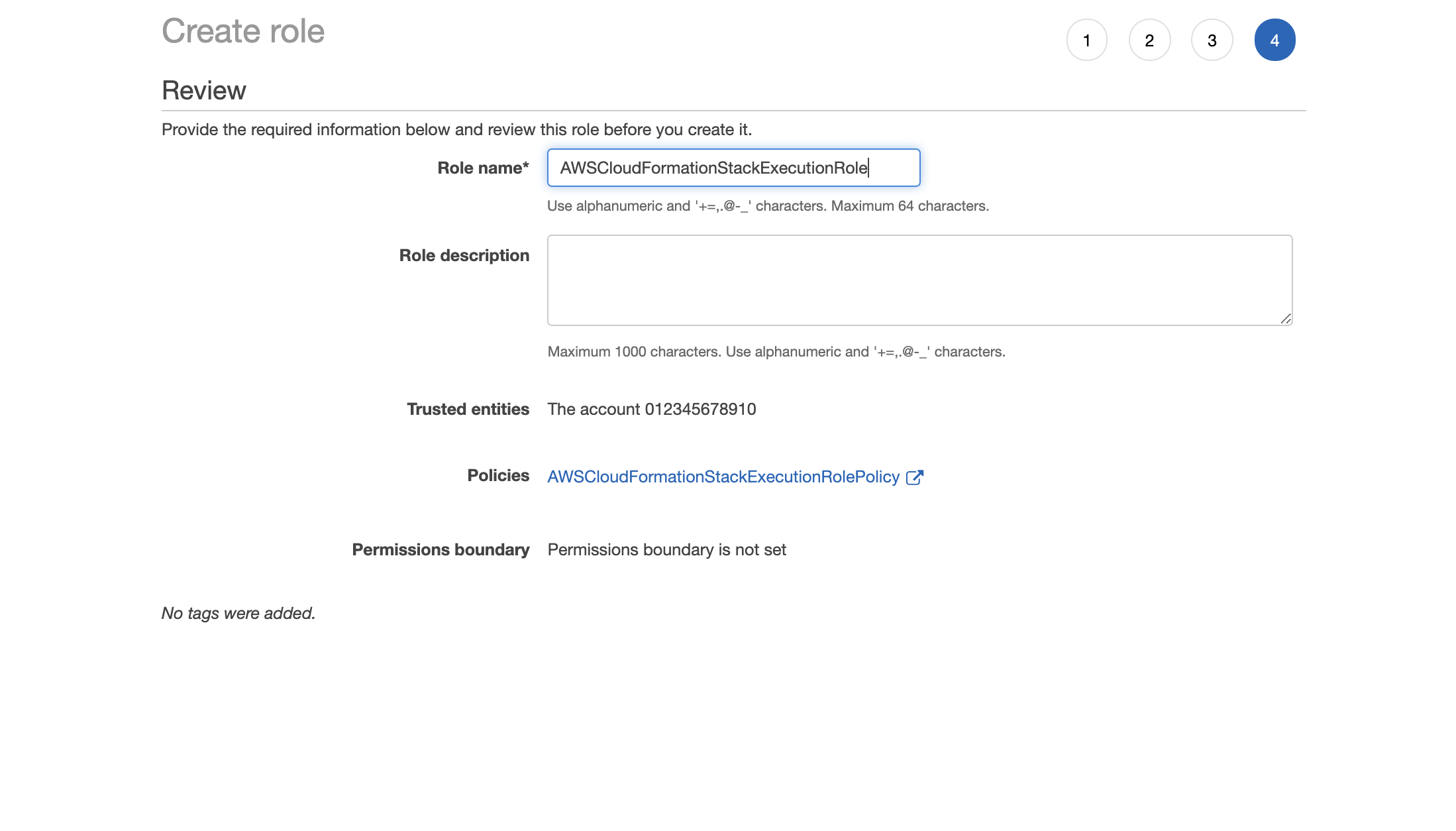Viewport: 1456px width, 831px height.
Task: Open the AWSCloudFormationStackExecutionRolePolicy link
Action: [723, 476]
